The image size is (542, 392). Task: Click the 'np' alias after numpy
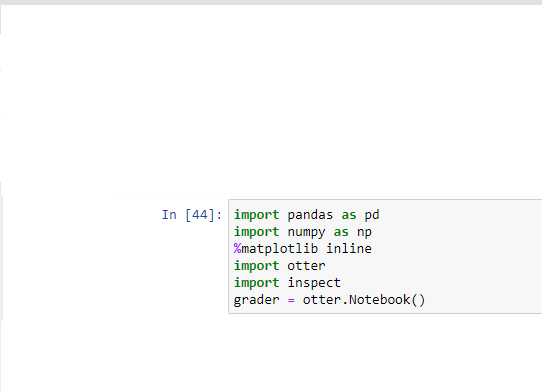364,232
